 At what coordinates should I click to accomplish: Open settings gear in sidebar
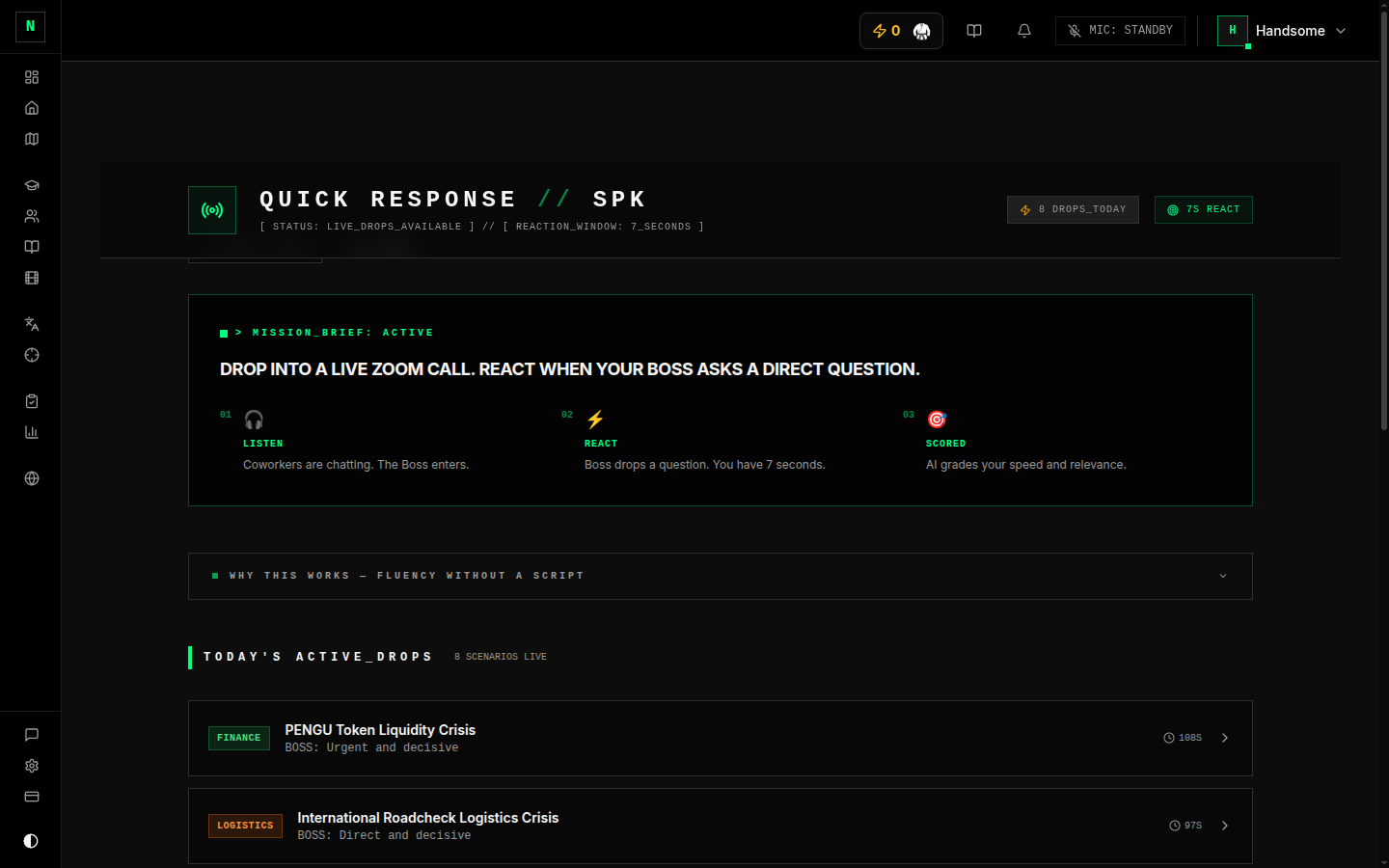pyautogui.click(x=32, y=766)
